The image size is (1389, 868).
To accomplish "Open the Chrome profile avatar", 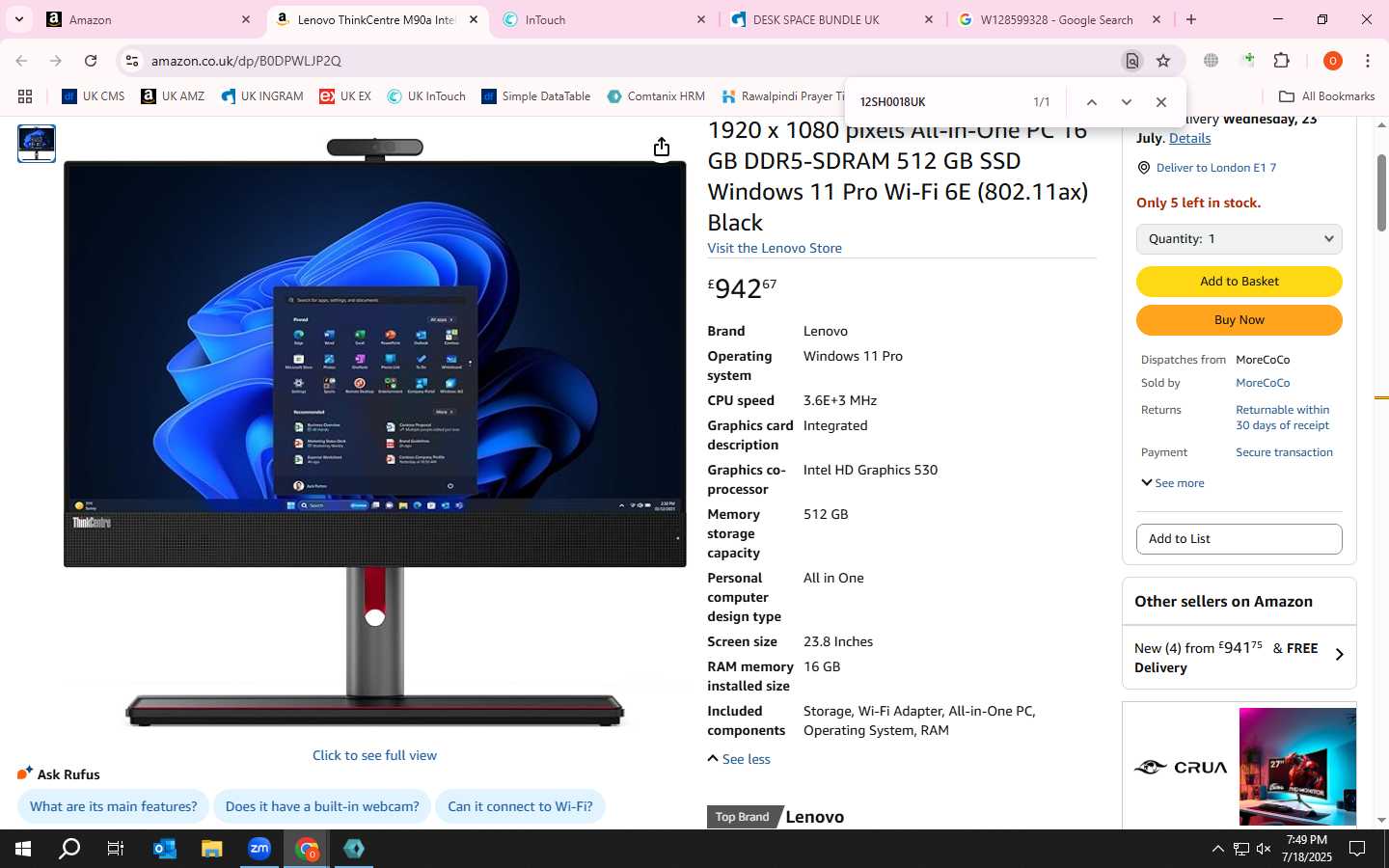I will click(1333, 61).
